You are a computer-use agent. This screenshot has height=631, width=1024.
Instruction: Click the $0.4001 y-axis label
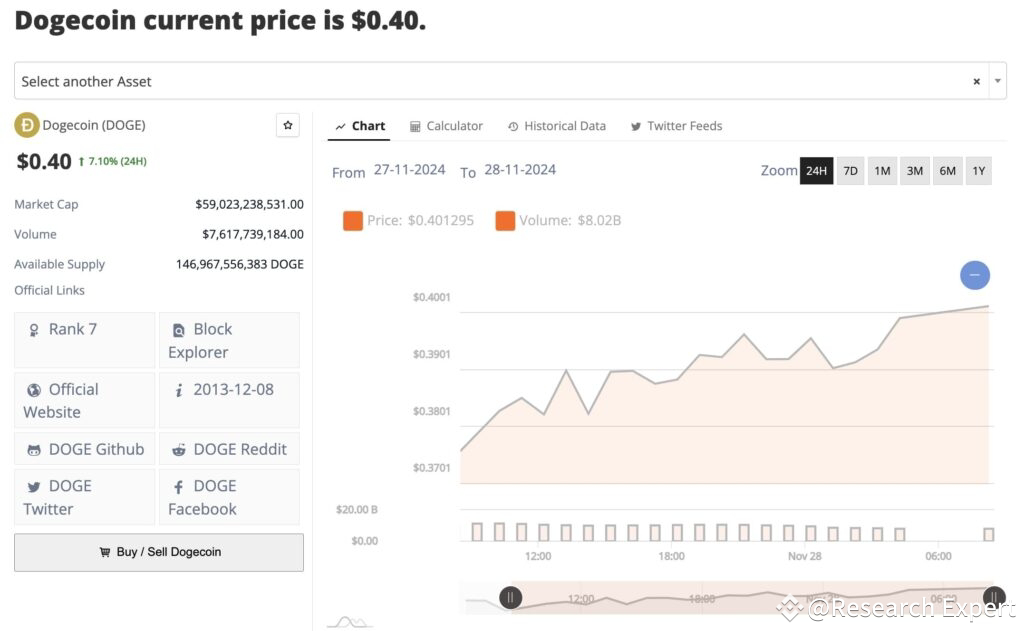click(x=432, y=297)
